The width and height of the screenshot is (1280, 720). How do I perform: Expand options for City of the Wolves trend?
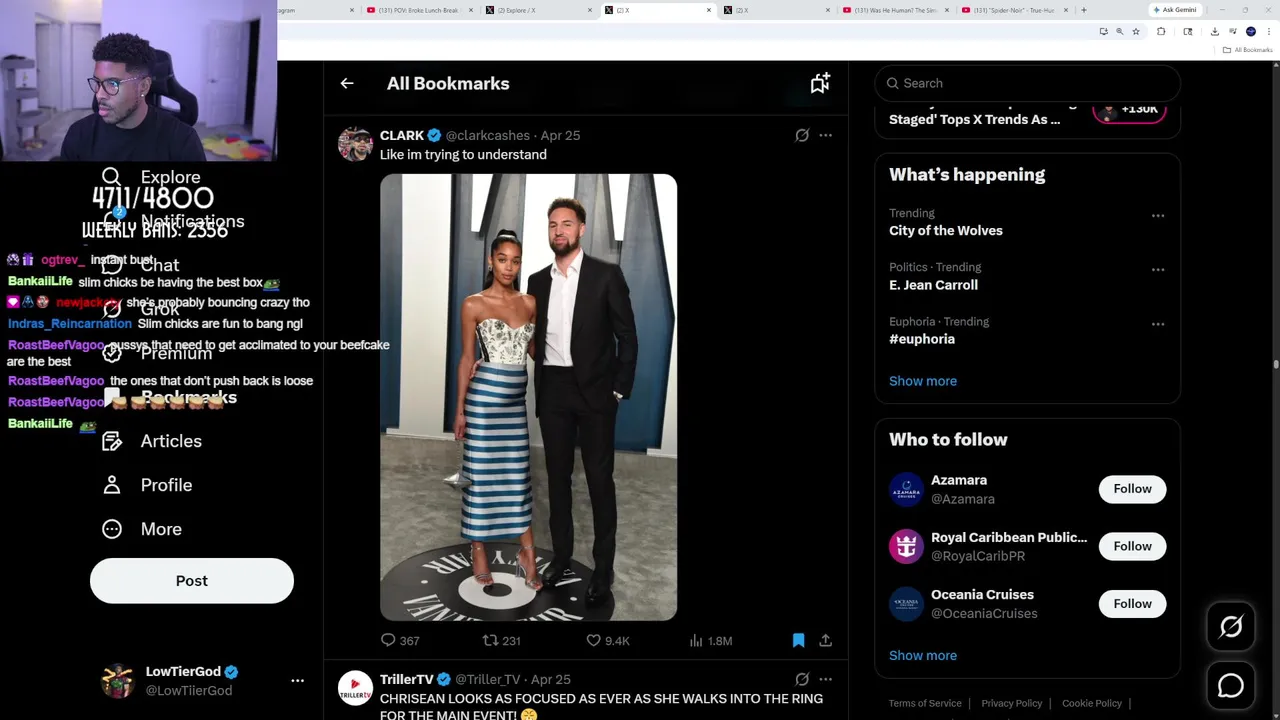click(1157, 216)
